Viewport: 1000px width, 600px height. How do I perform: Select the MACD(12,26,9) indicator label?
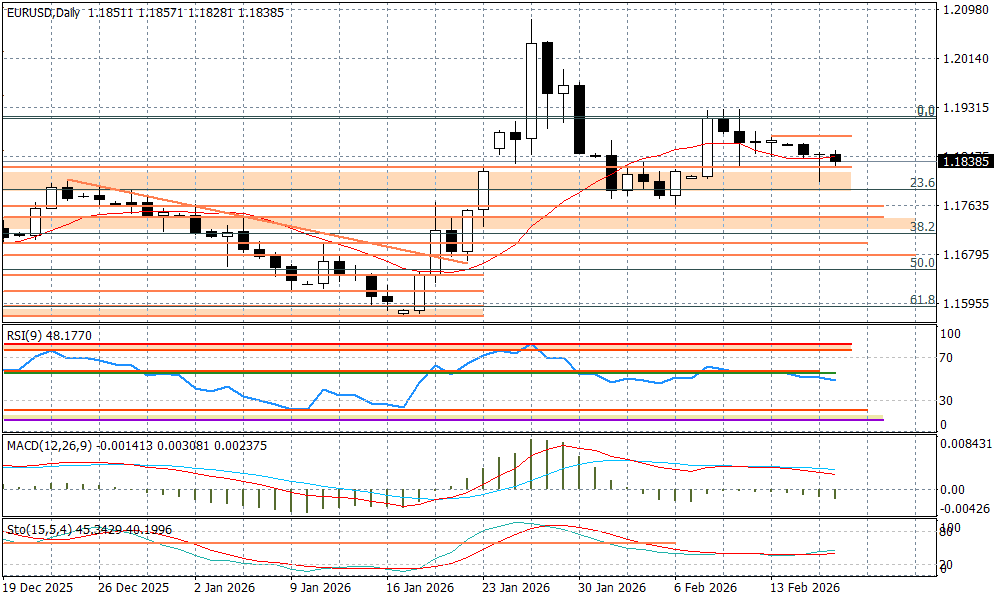48,444
